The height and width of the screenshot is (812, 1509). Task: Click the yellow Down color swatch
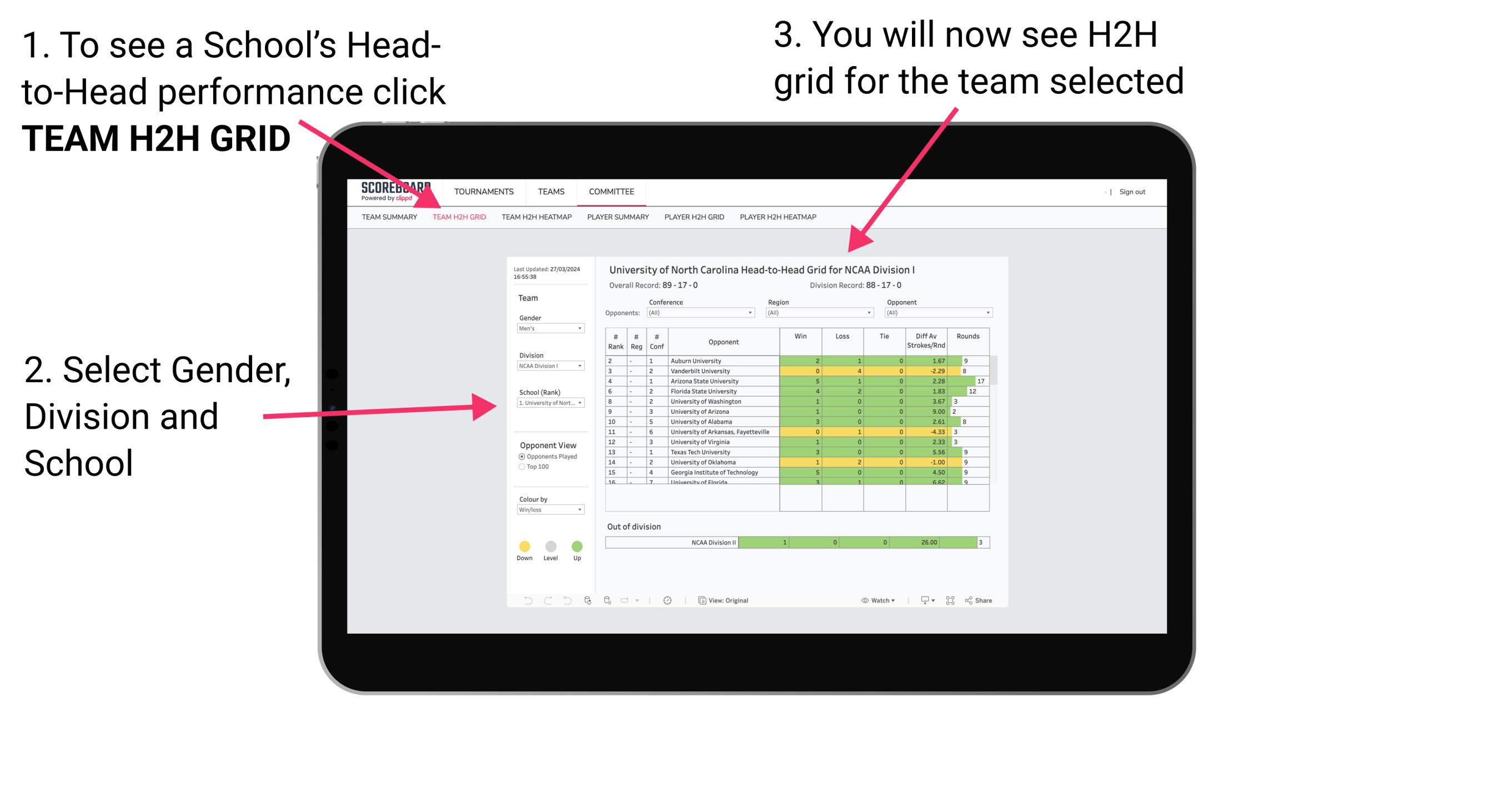pos(525,545)
